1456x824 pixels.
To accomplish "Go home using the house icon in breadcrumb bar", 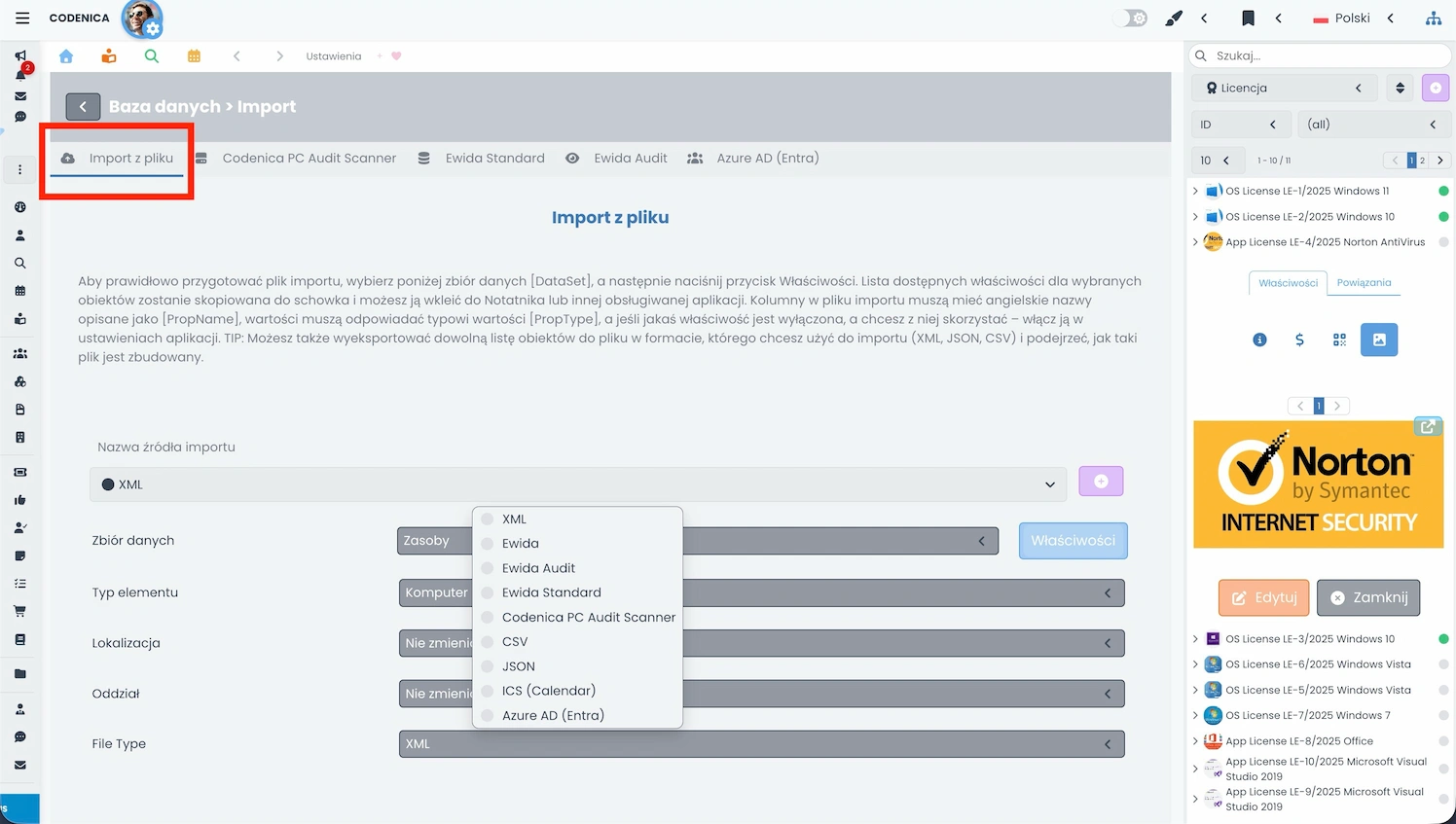I will [x=66, y=56].
